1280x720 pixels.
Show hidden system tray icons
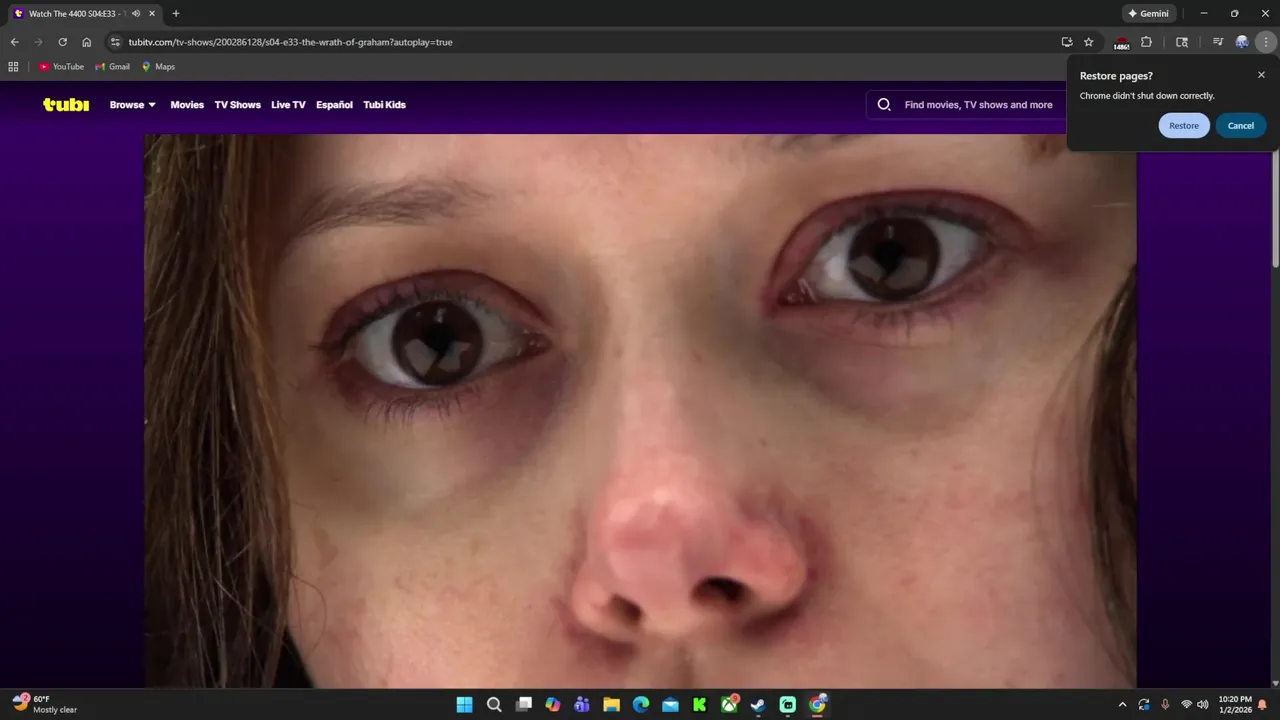[x=1122, y=705]
